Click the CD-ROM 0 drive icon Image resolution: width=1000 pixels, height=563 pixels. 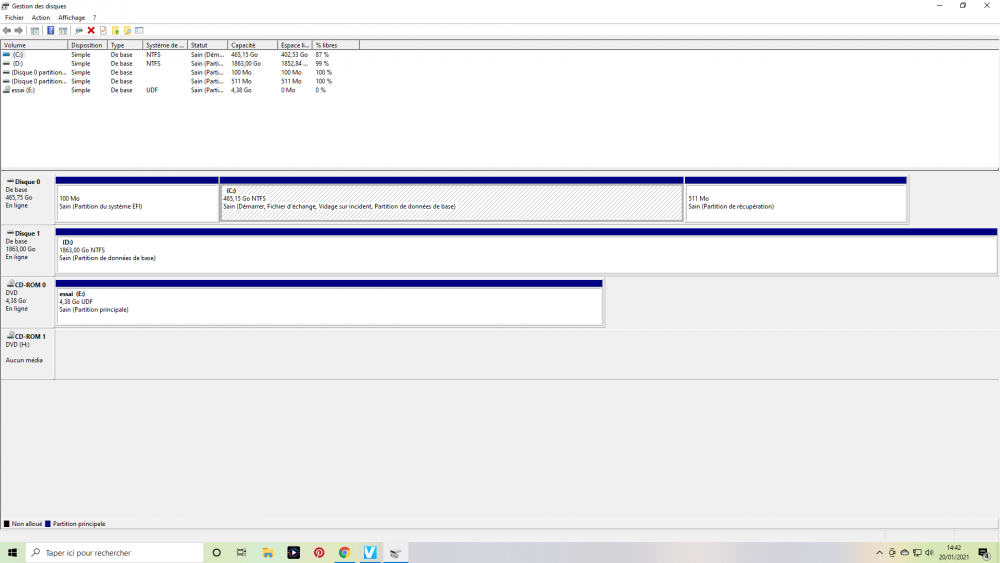(10, 284)
